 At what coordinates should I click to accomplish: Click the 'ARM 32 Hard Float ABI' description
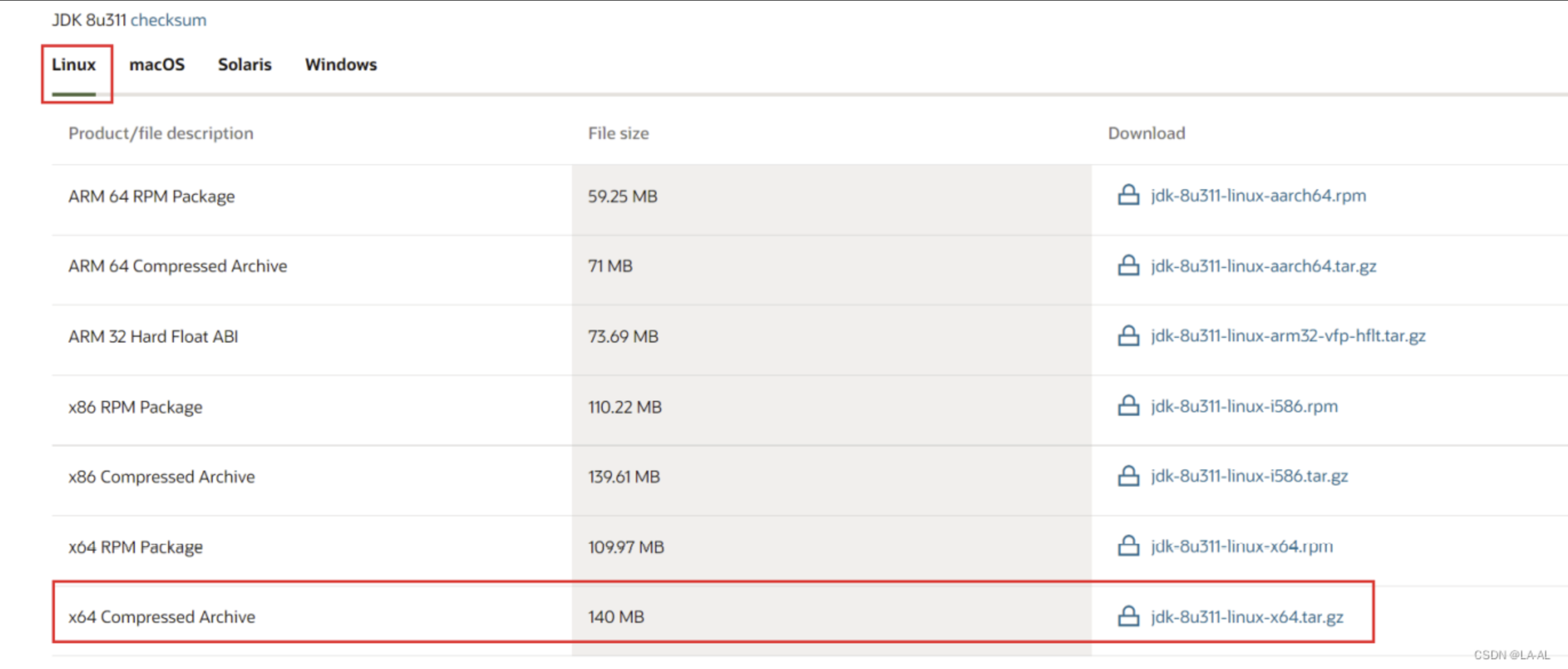[153, 336]
